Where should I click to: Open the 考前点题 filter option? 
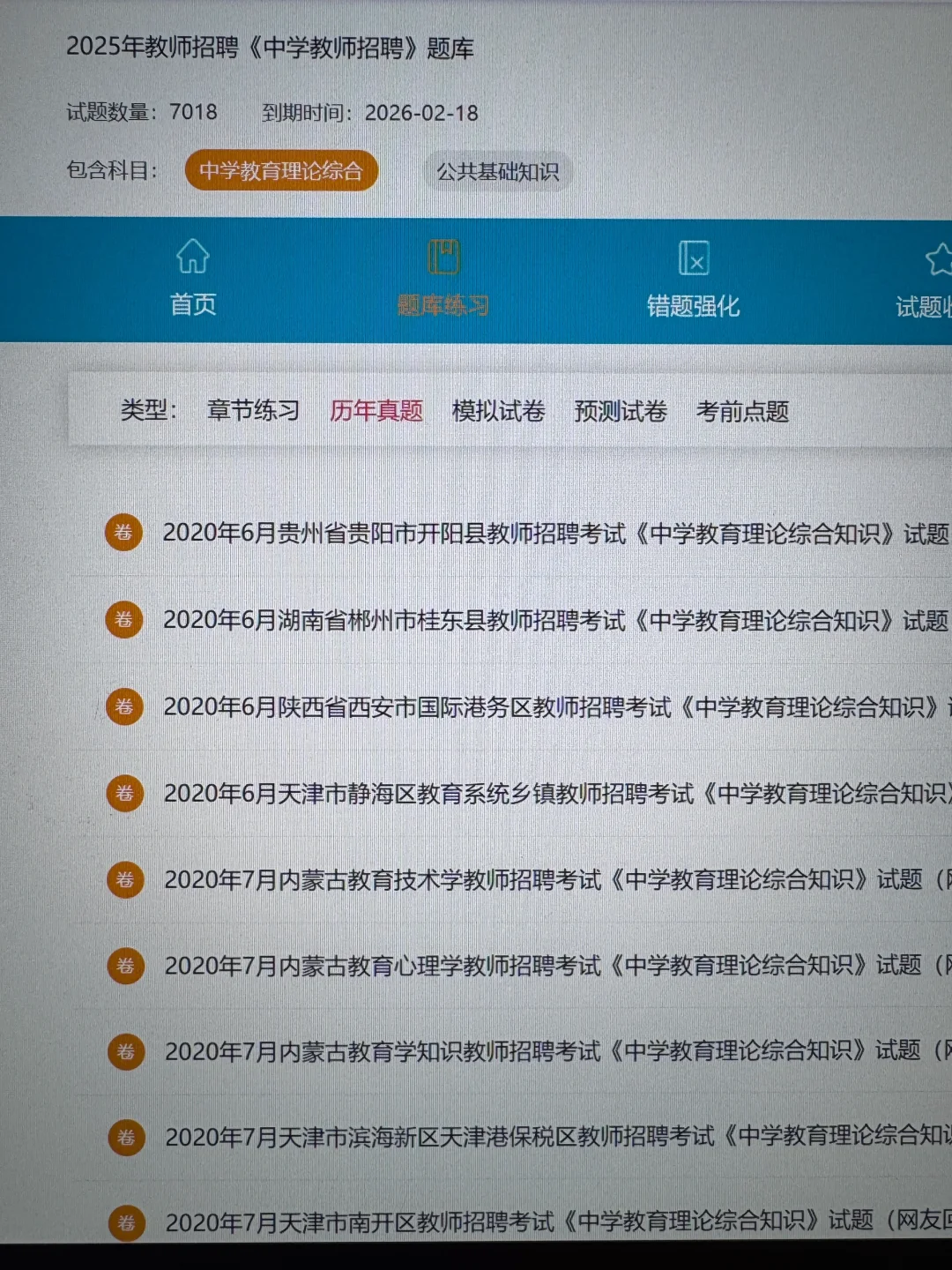click(x=741, y=411)
